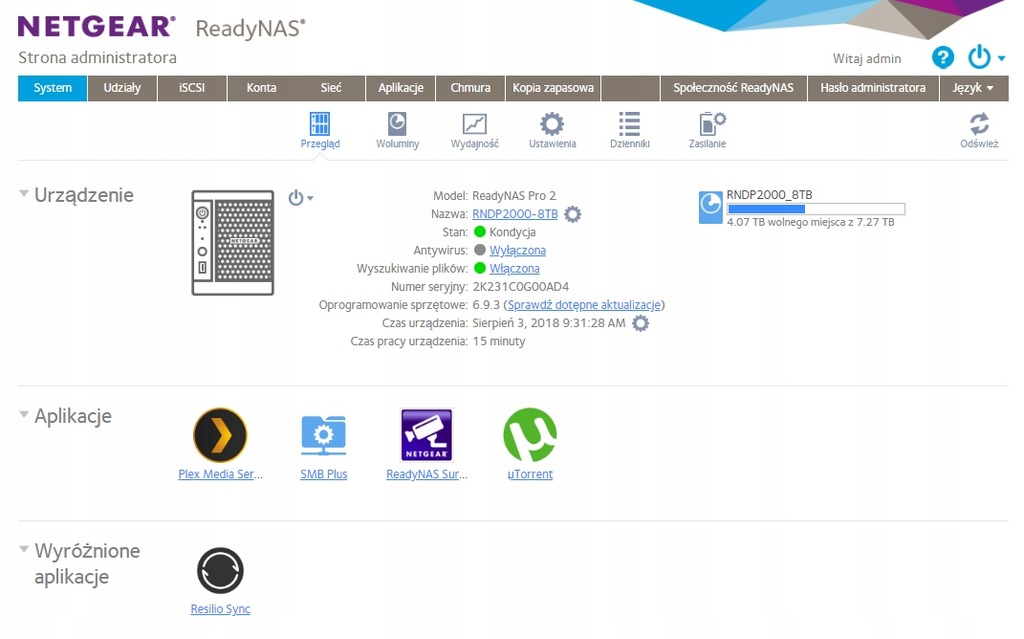Switch to the Chmura tab
Screen dimensions: 1024x639
[x=470, y=88]
